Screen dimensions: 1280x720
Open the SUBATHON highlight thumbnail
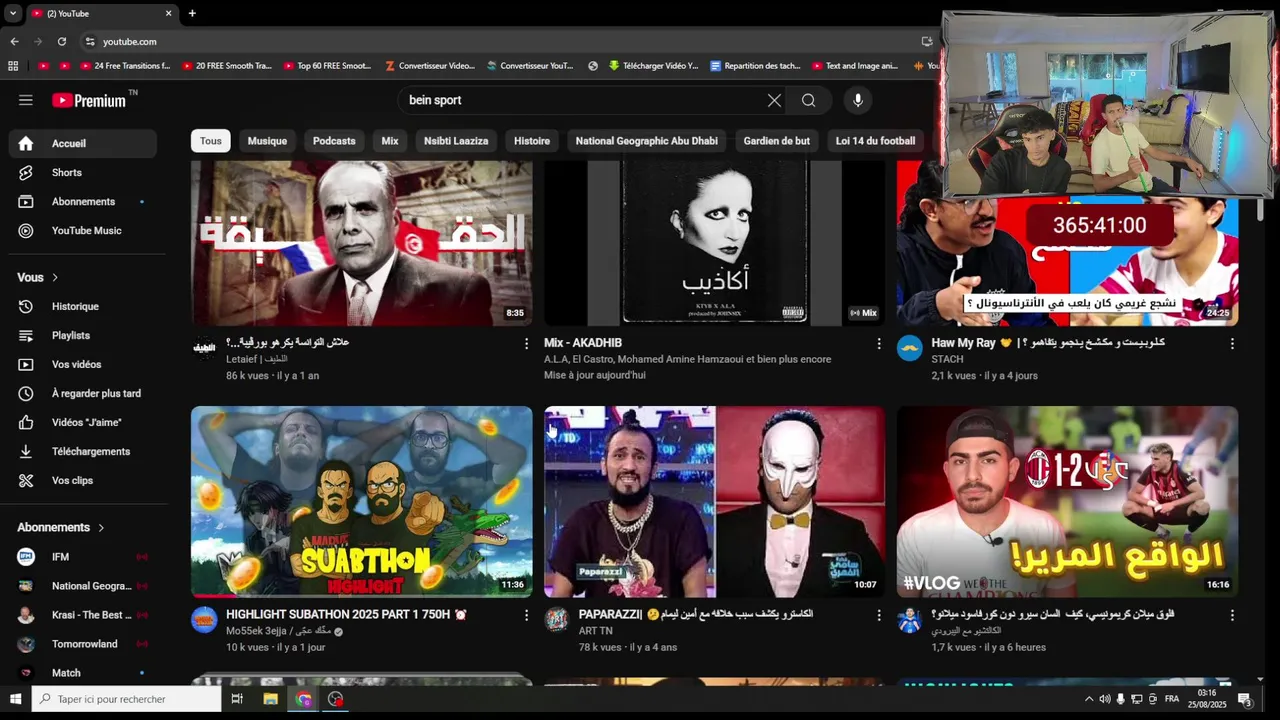tap(362, 501)
